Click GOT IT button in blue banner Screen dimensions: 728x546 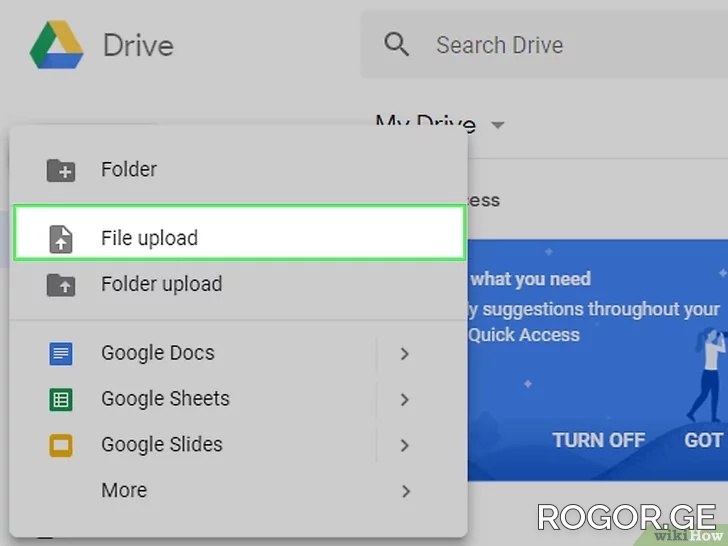(706, 440)
